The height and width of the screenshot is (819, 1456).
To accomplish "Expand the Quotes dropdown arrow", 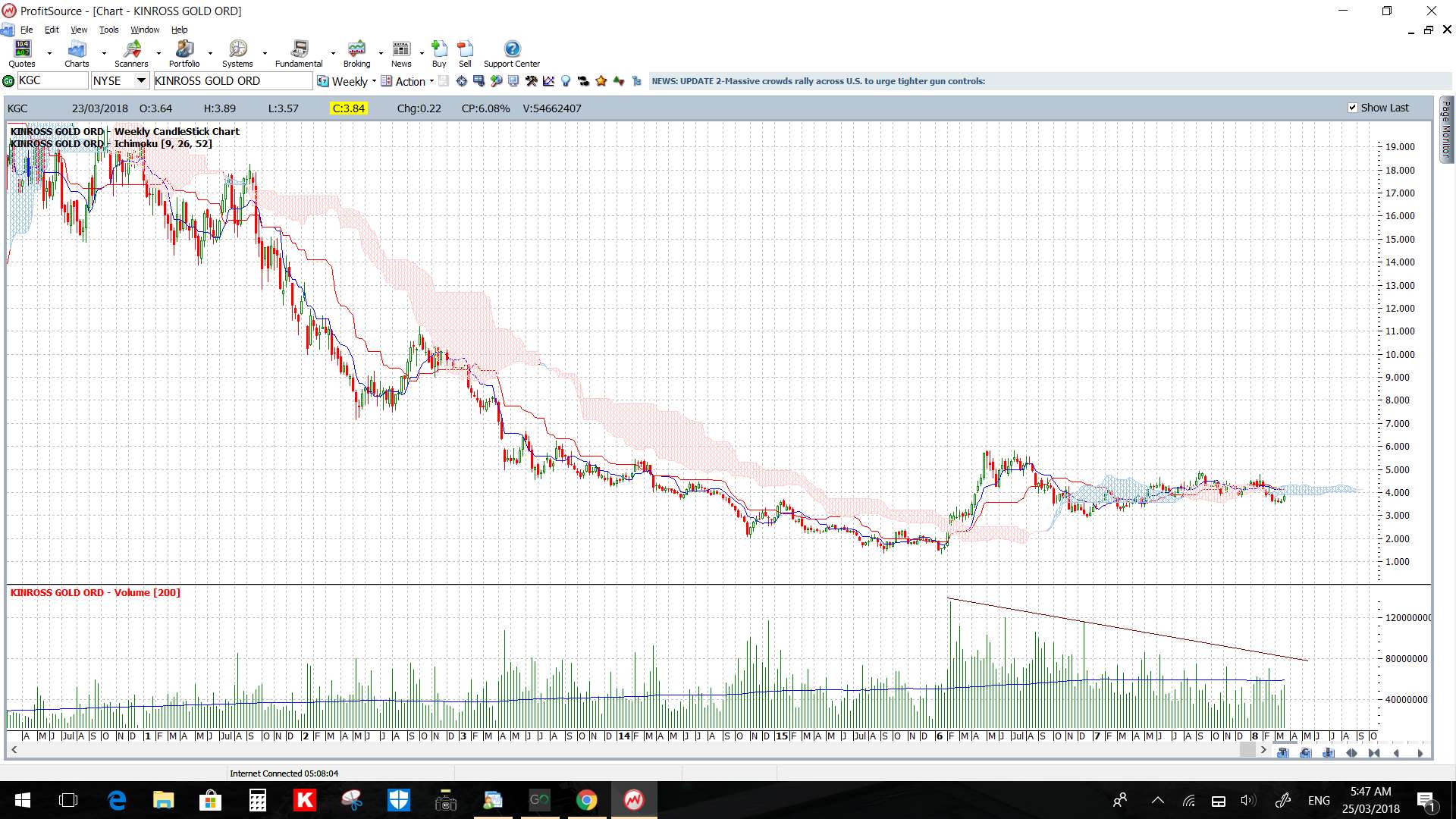I will click(49, 53).
